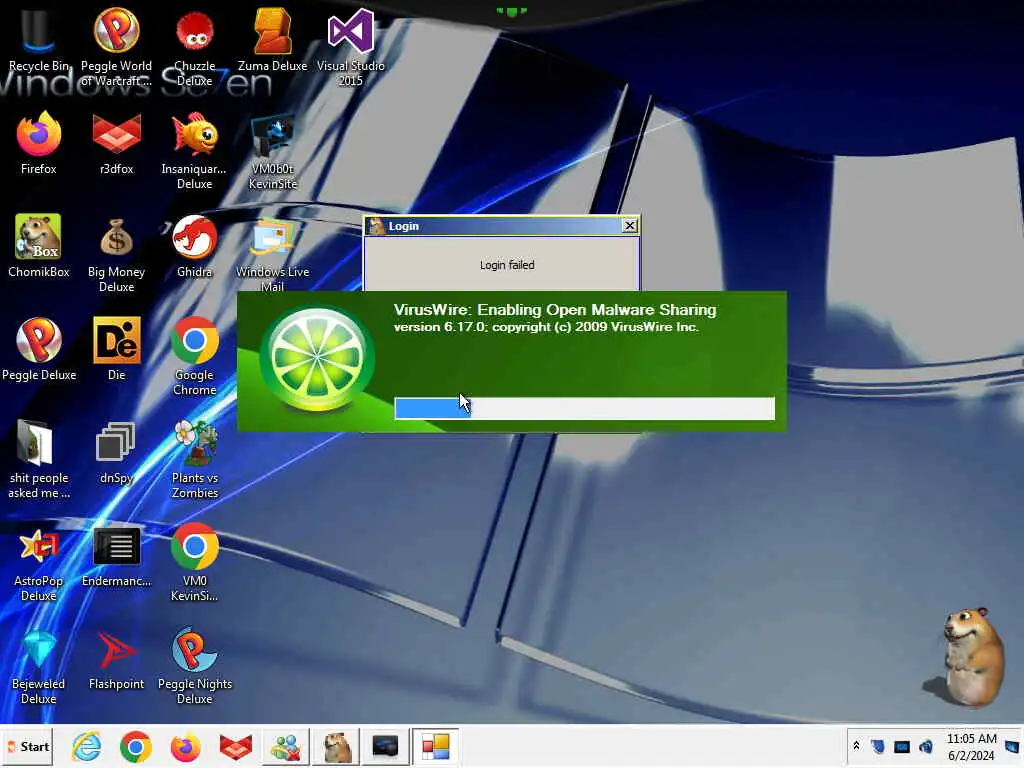The width and height of the screenshot is (1024, 768).
Task: Open Visual Studio 2015 shortcut
Action: point(351,47)
